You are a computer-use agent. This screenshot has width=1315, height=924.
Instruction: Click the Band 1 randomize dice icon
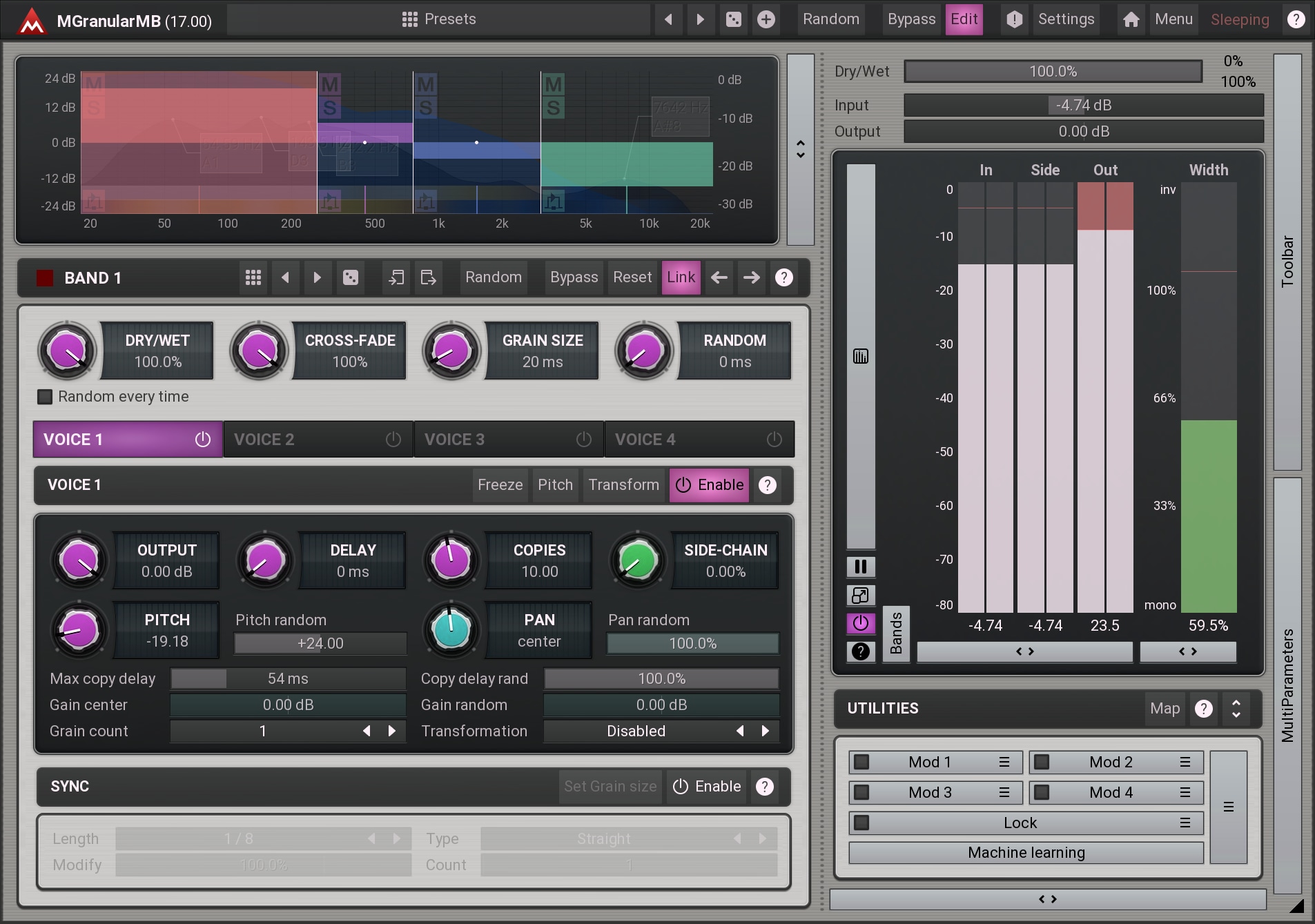[351, 277]
